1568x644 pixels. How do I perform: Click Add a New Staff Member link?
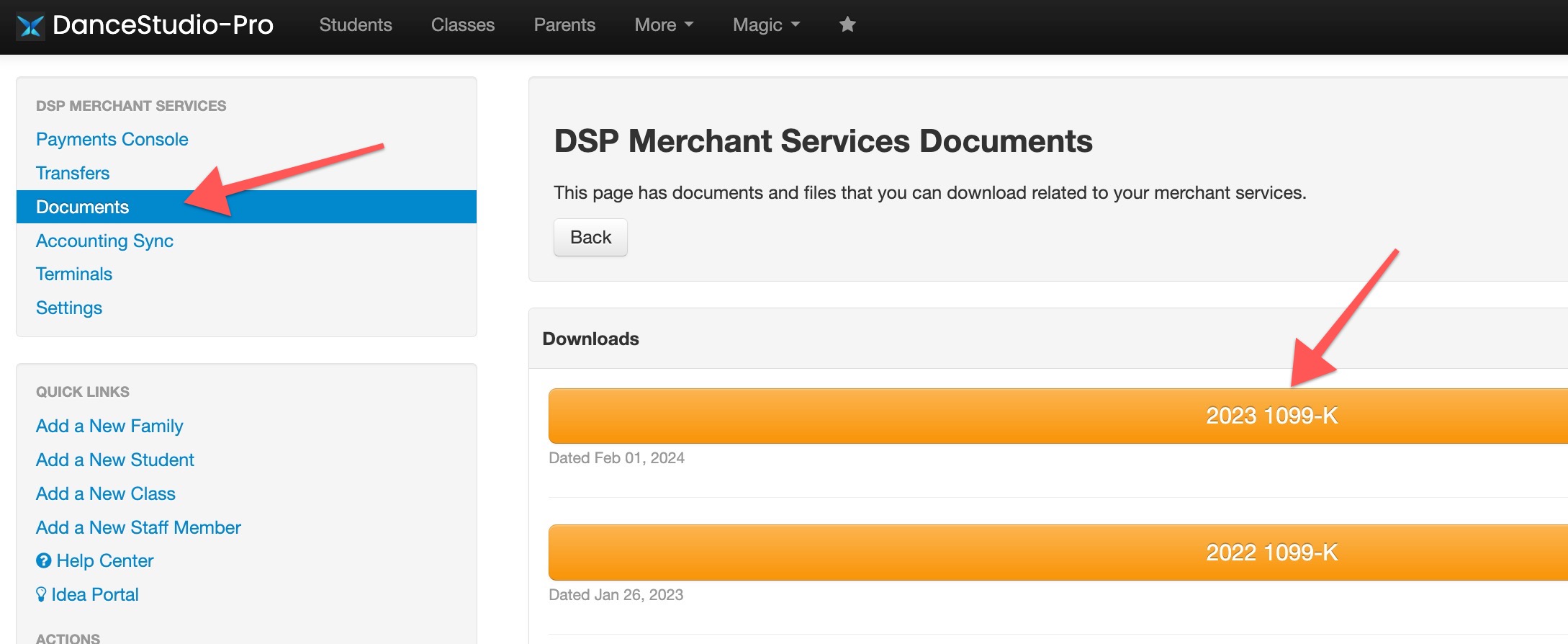tap(138, 527)
